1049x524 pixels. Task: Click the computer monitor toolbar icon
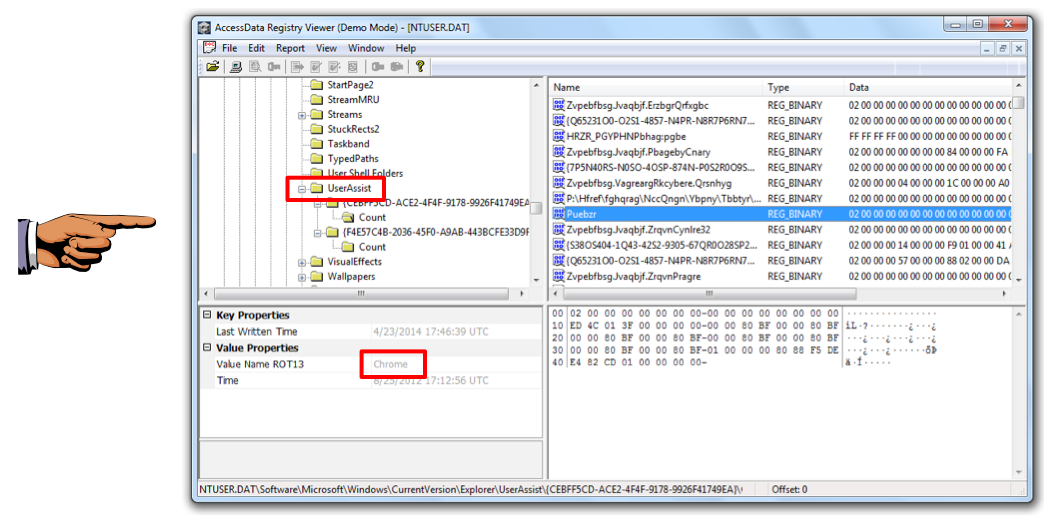coord(235,66)
